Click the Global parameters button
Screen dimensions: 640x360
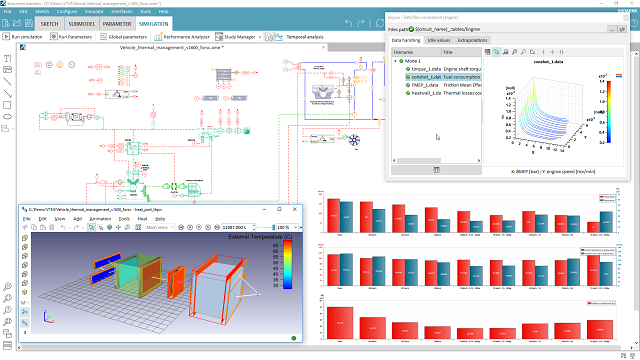123,37
